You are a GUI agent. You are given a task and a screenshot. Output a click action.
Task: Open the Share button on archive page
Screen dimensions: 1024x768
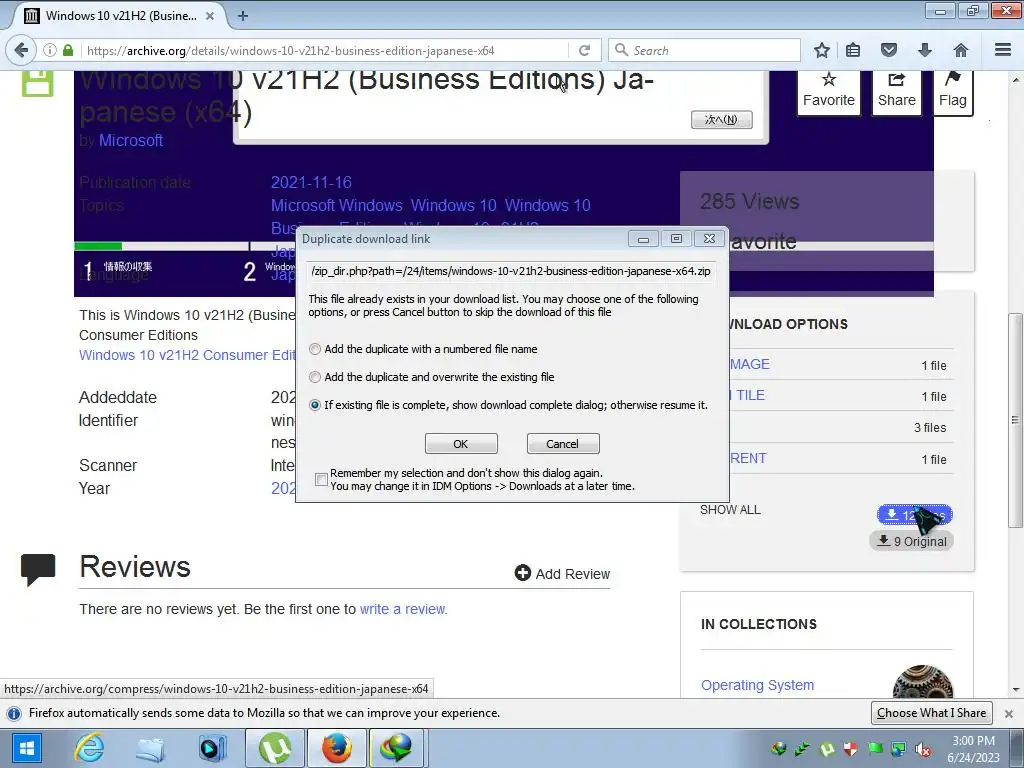[x=897, y=91]
